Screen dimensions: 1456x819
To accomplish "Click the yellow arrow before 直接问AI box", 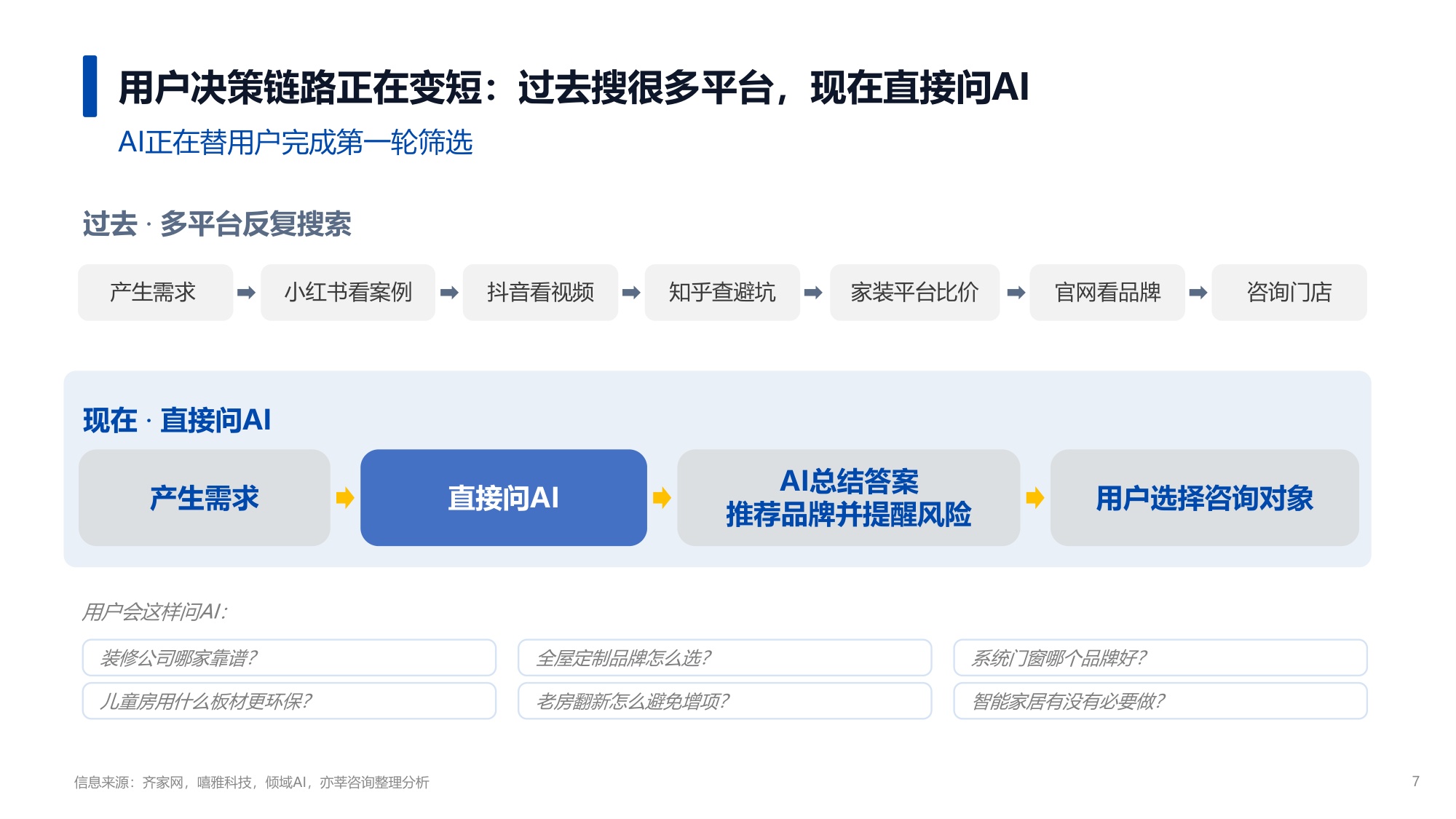I will click(x=345, y=498).
